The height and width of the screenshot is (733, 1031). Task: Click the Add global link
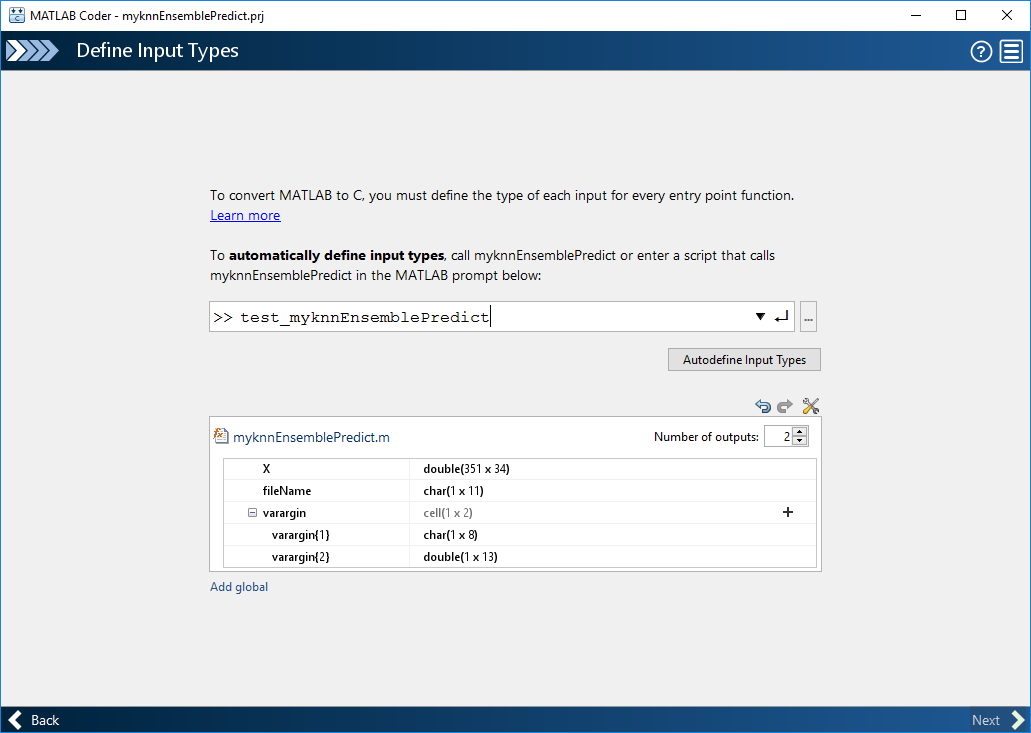(239, 587)
